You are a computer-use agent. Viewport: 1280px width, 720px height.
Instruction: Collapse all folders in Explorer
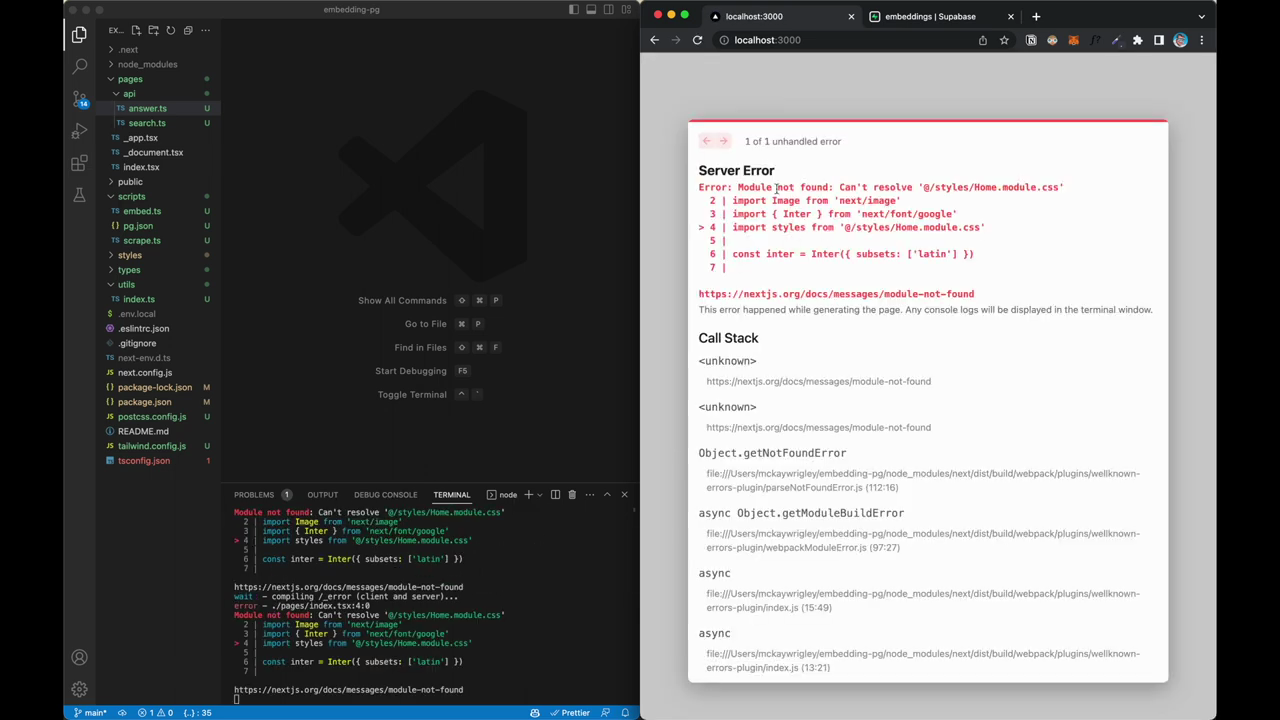click(x=187, y=30)
